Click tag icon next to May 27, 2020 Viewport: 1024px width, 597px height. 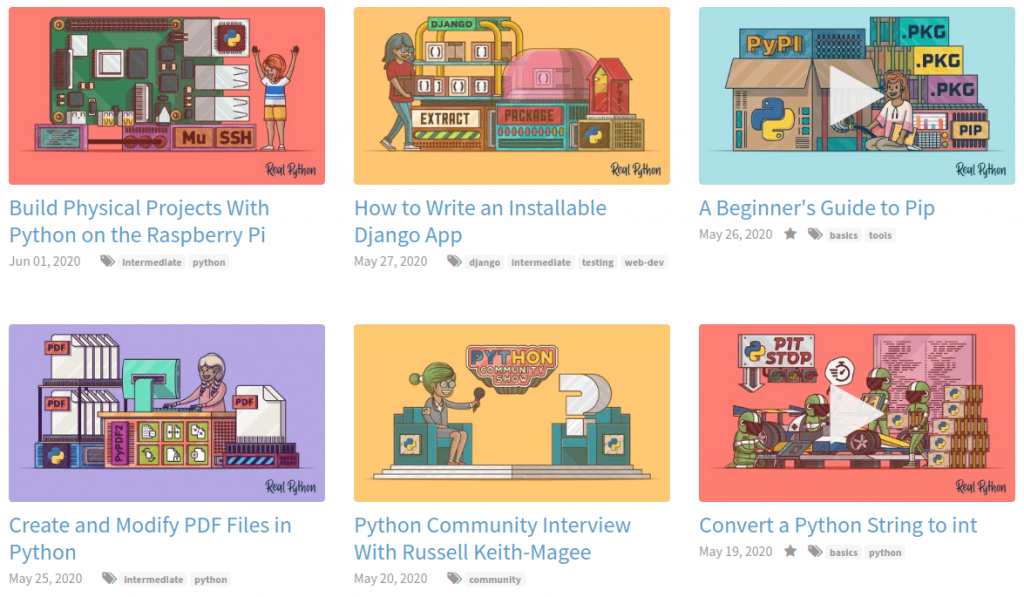454,262
